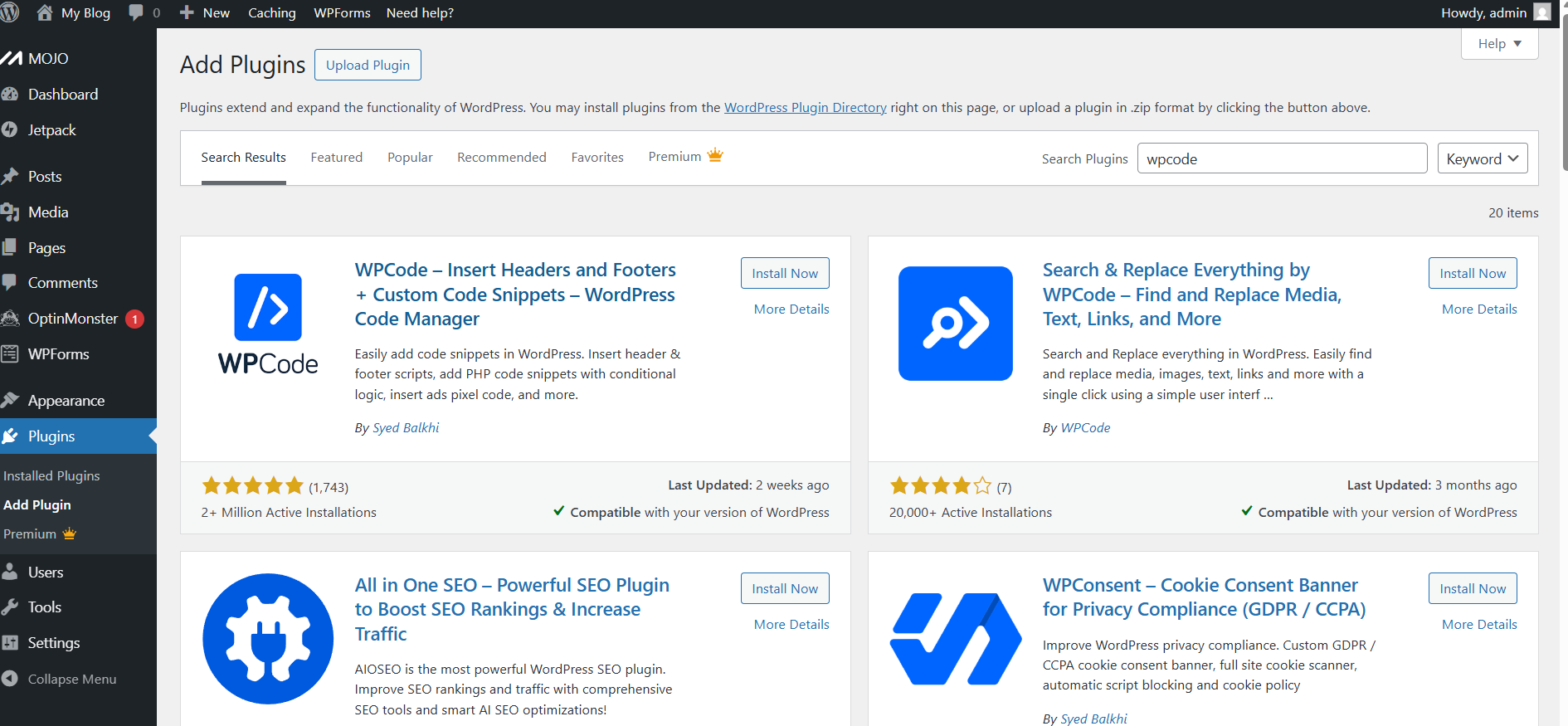The height and width of the screenshot is (726, 1568).
Task: Switch to the Recommended tab
Action: coord(502,157)
